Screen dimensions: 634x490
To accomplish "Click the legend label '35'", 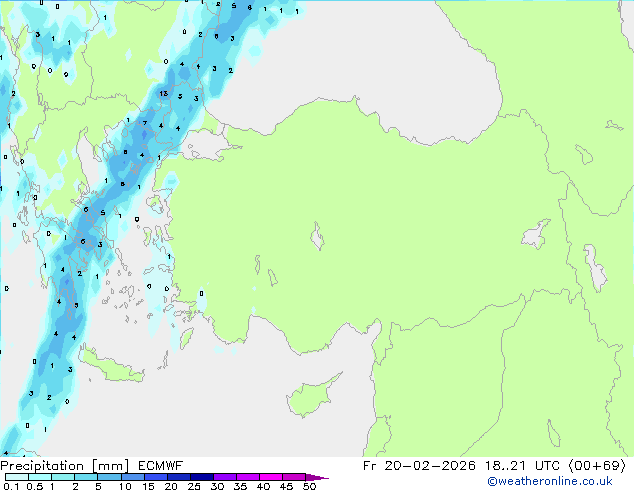I will click(x=240, y=486).
